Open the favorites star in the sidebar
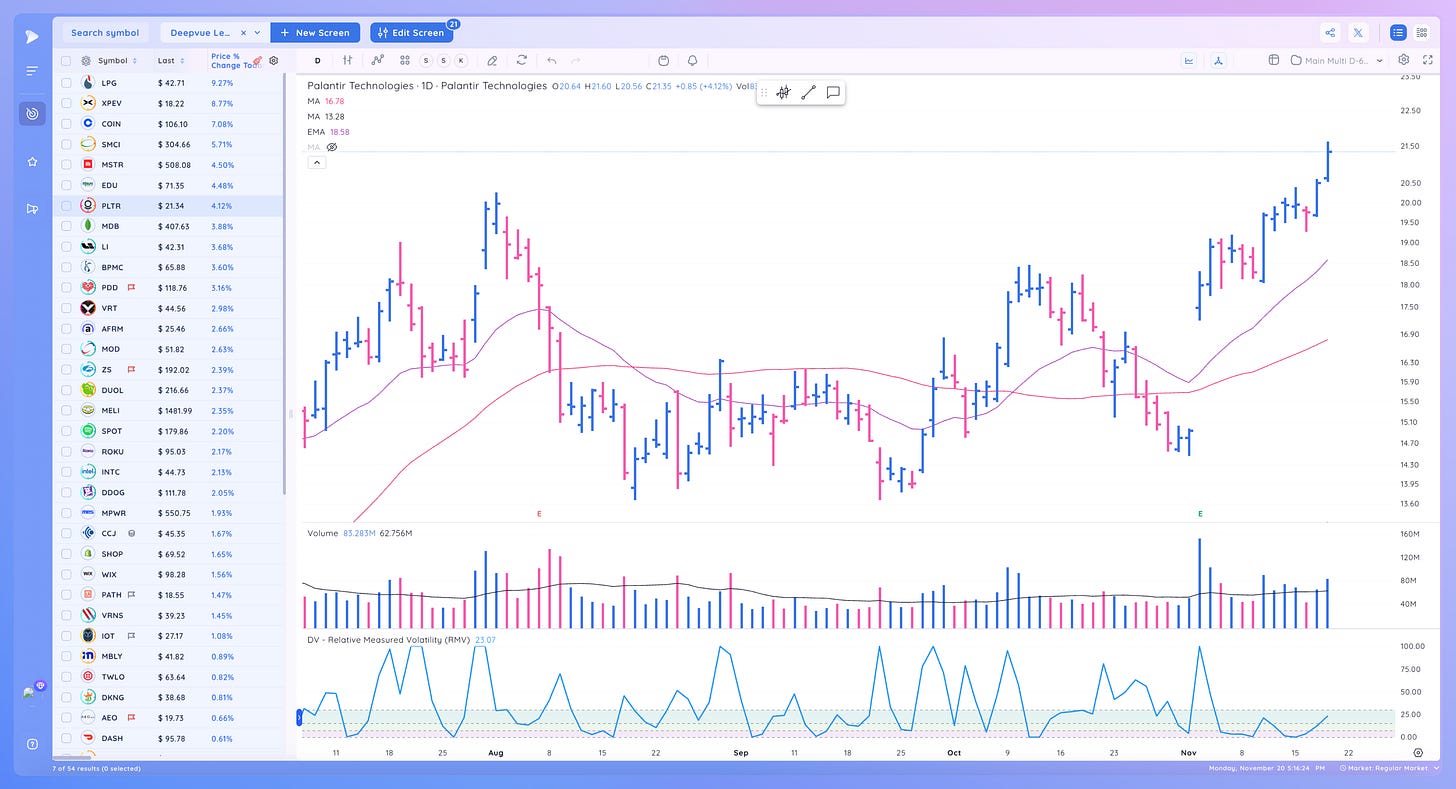1456x789 pixels. point(32,161)
